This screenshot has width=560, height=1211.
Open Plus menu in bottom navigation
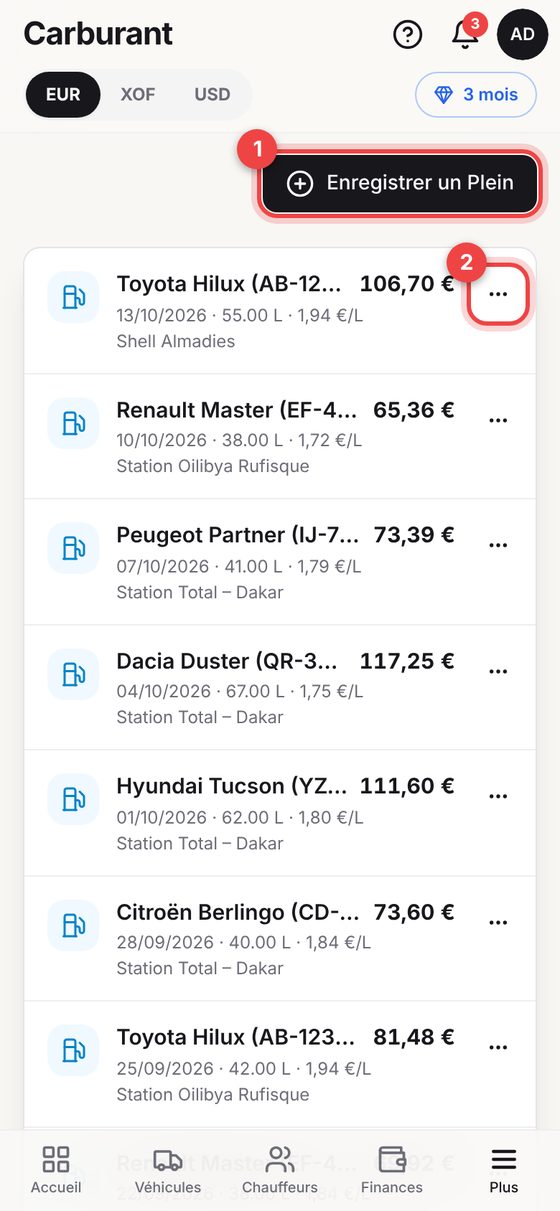(x=504, y=1171)
